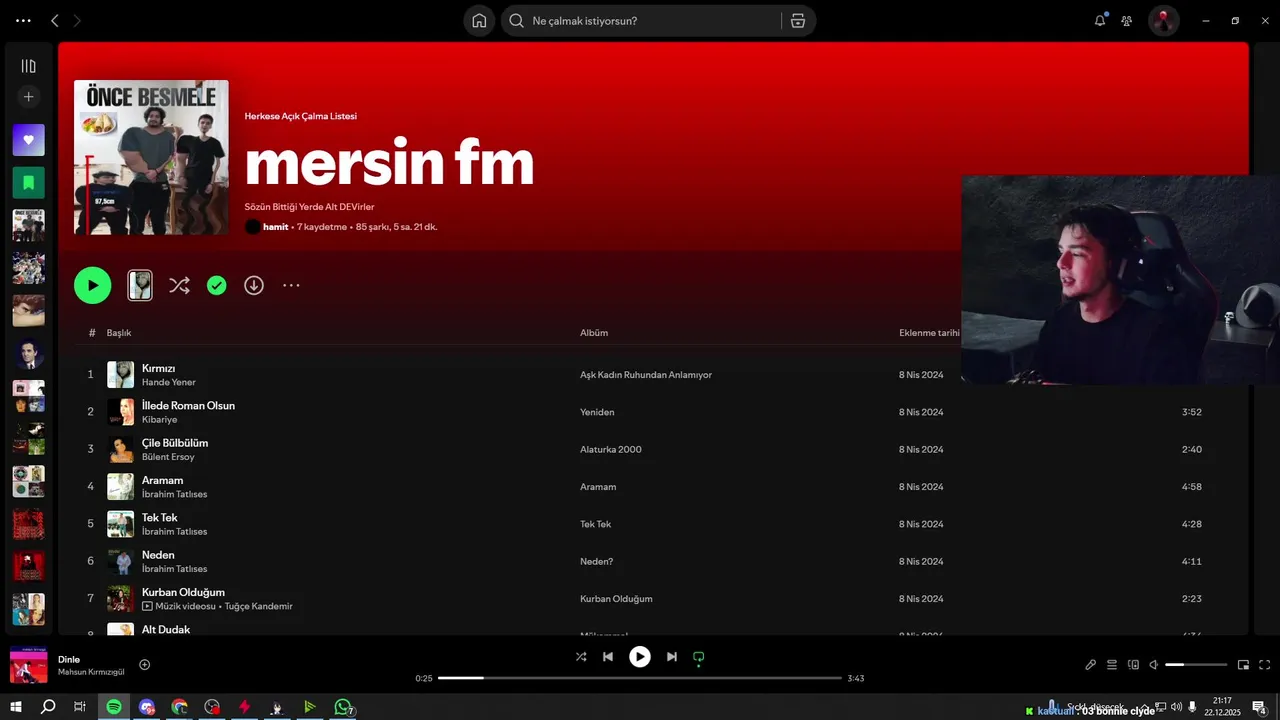Enter full screen mode
The height and width of the screenshot is (720, 1280).
coord(1264,665)
